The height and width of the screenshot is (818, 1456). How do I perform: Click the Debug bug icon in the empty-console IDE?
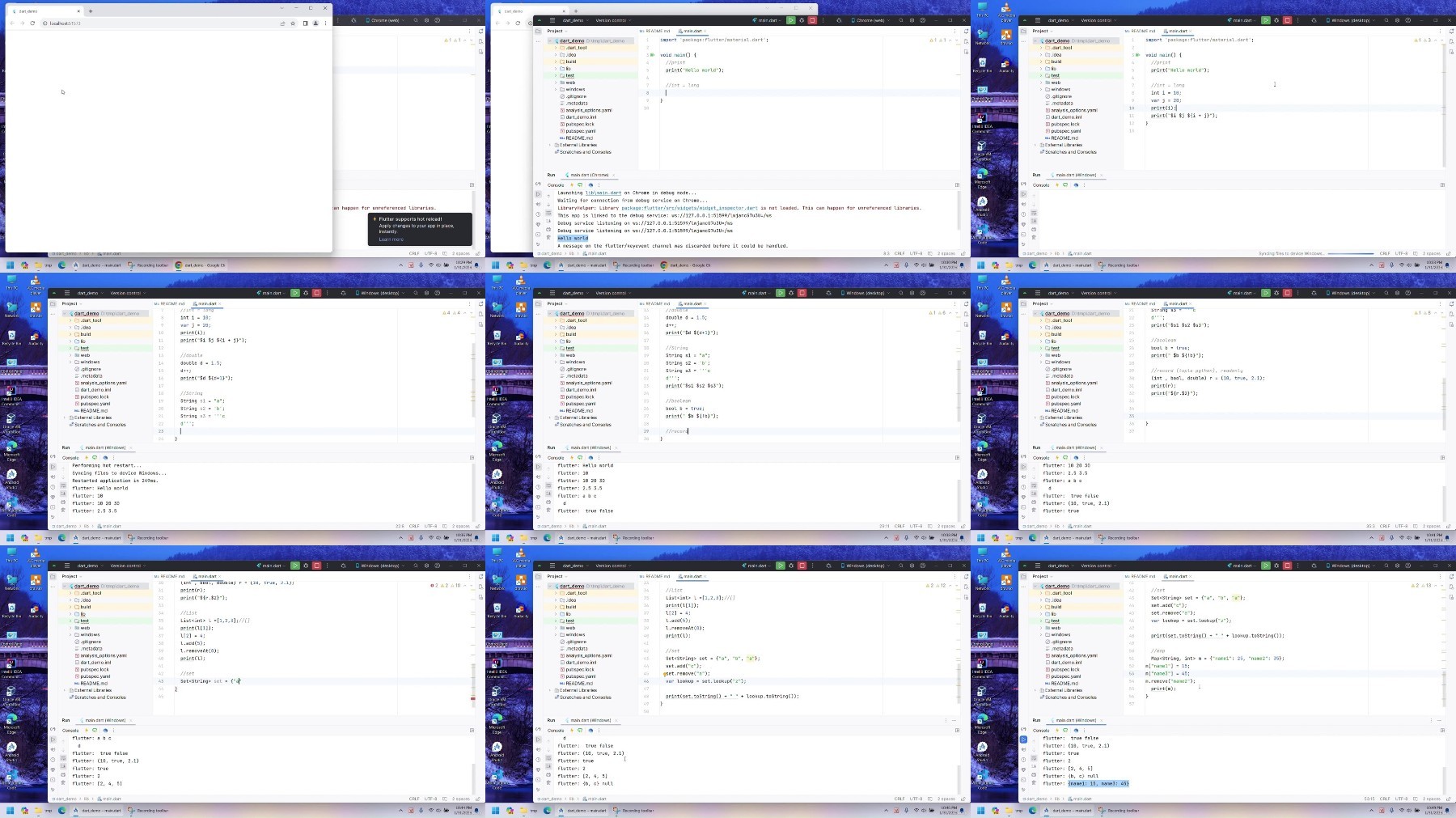[1276, 20]
